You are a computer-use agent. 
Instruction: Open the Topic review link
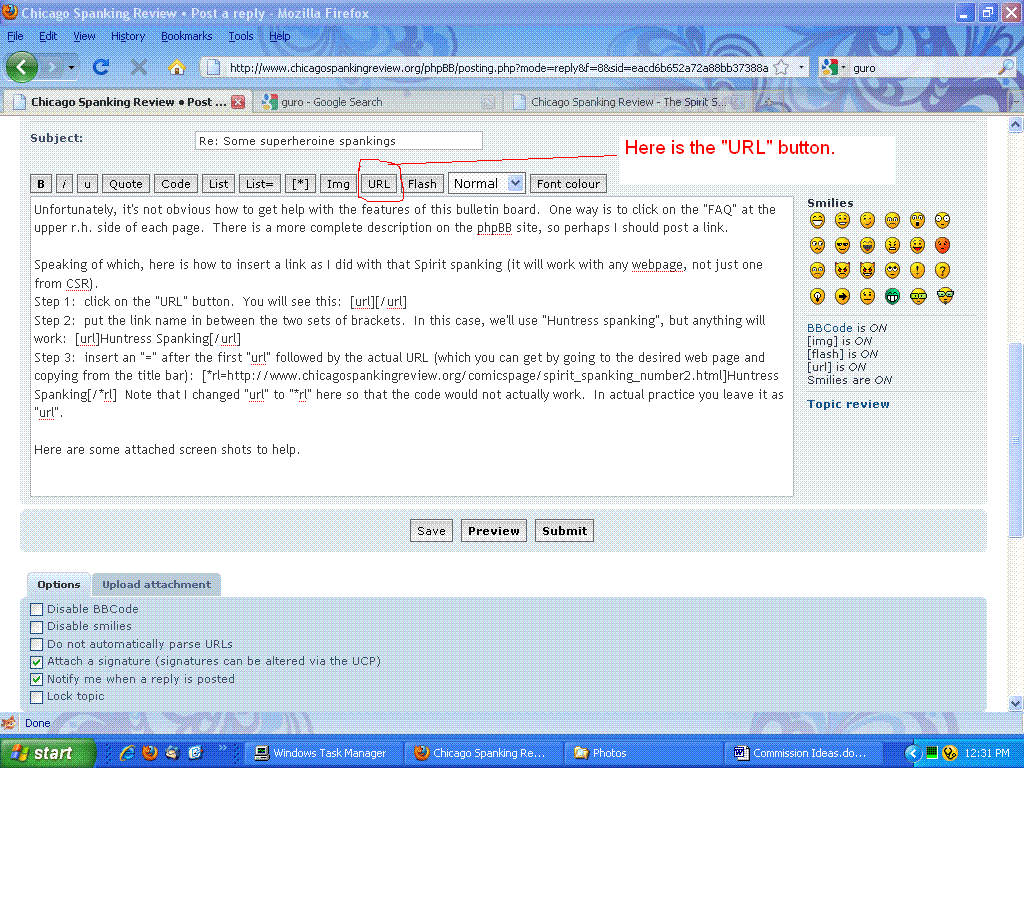click(x=848, y=404)
